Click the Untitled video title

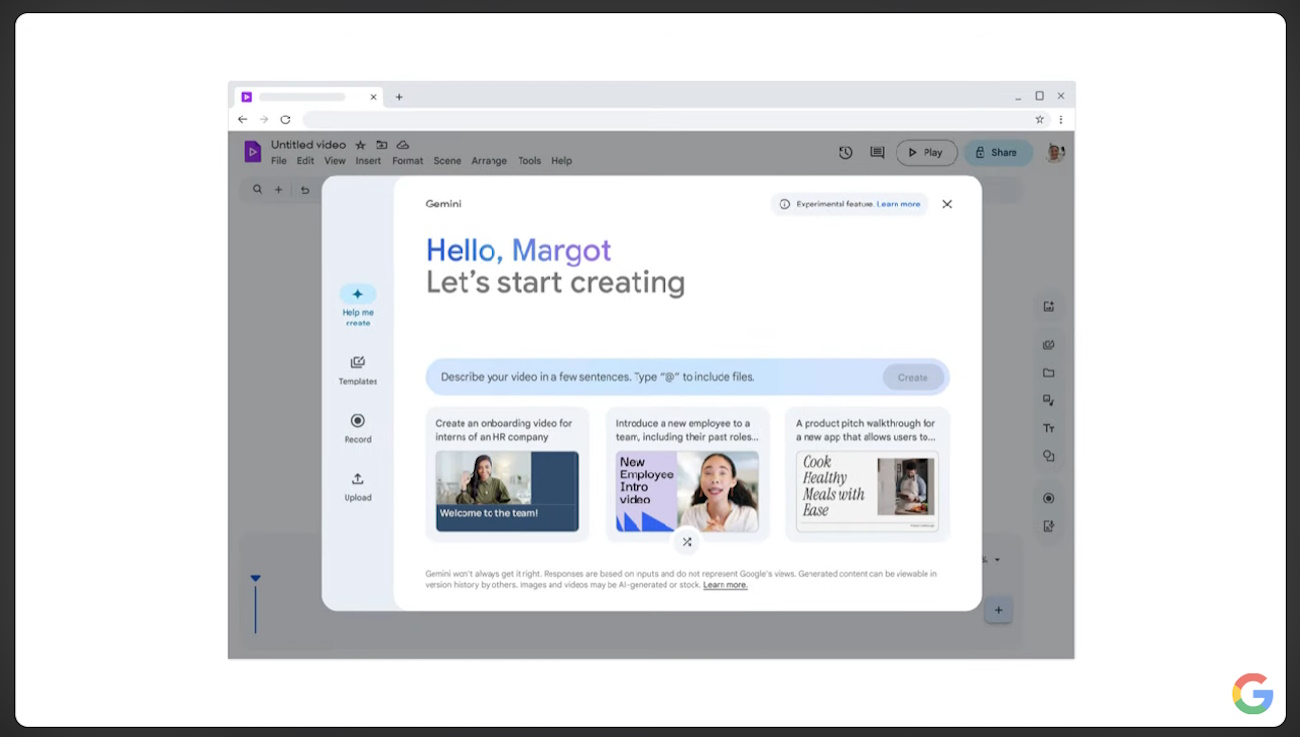[x=308, y=145]
